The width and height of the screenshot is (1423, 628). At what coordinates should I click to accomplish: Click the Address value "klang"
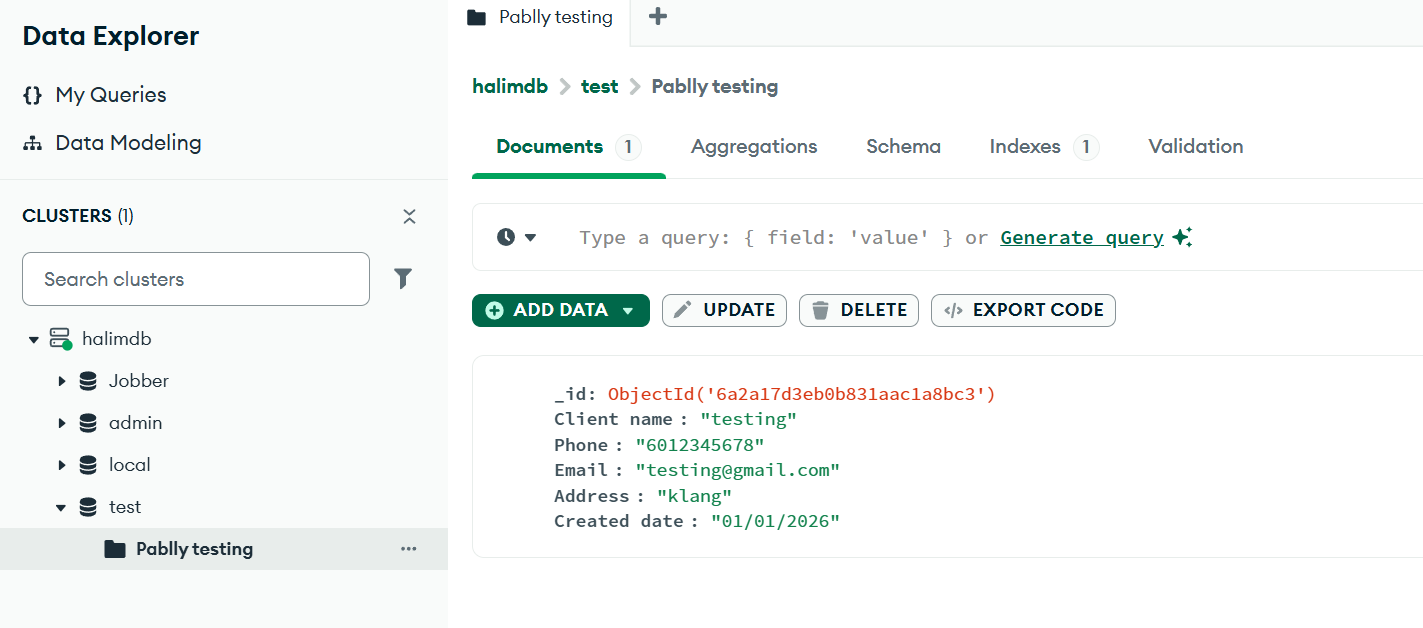694,496
